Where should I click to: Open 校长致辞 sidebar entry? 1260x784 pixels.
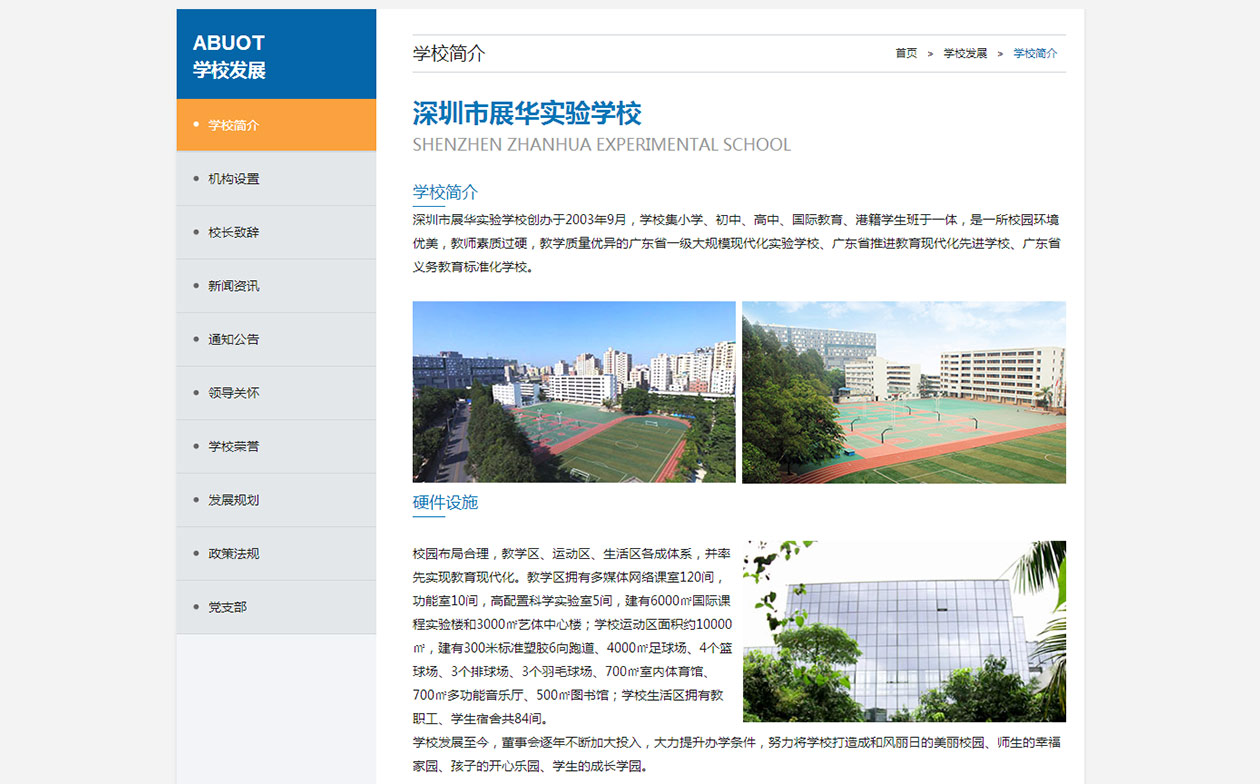[x=276, y=232]
